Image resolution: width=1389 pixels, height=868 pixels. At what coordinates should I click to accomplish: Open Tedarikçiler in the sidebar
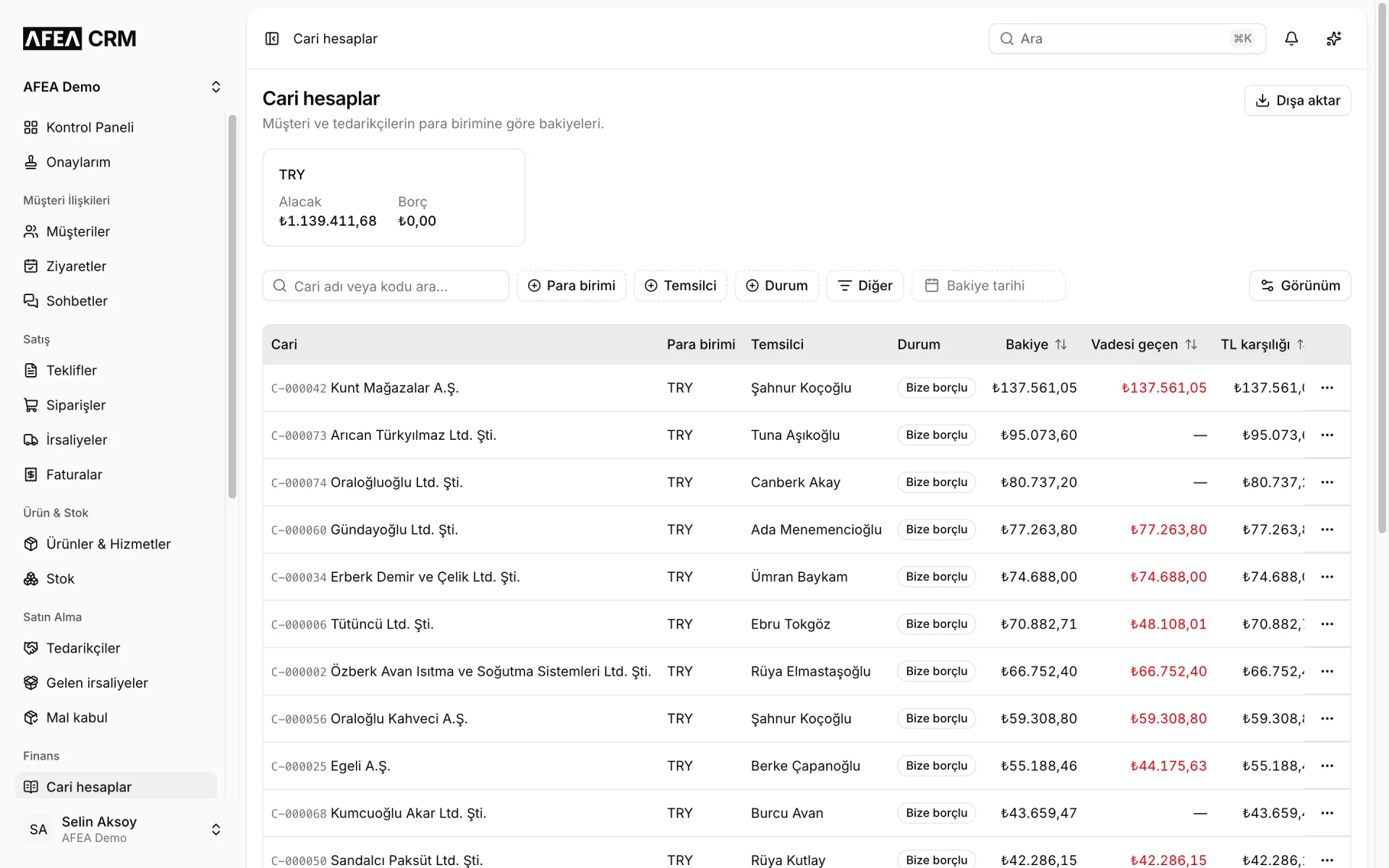[116, 648]
